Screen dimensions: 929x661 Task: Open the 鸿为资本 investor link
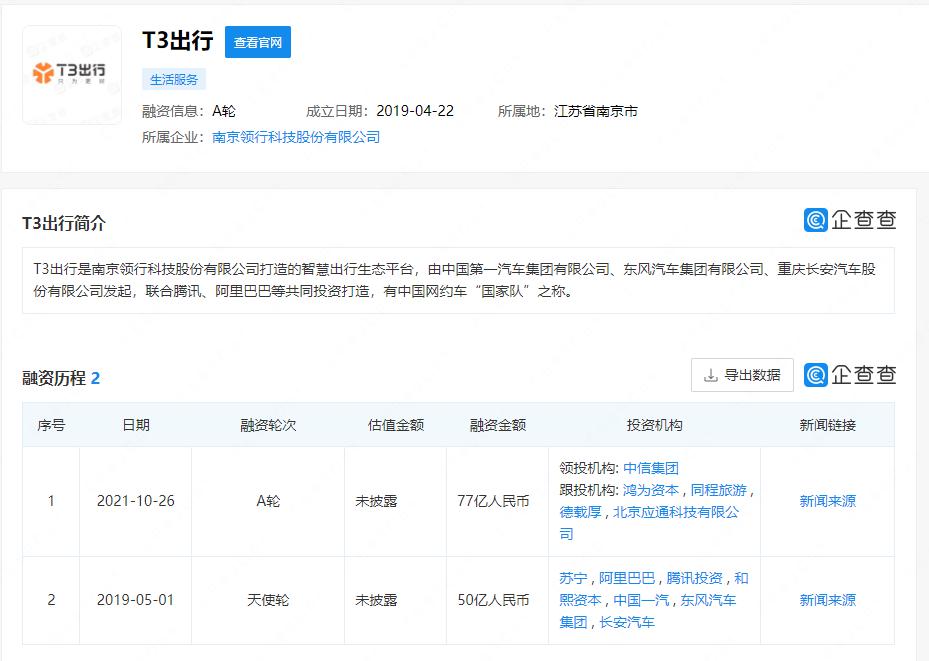point(651,490)
